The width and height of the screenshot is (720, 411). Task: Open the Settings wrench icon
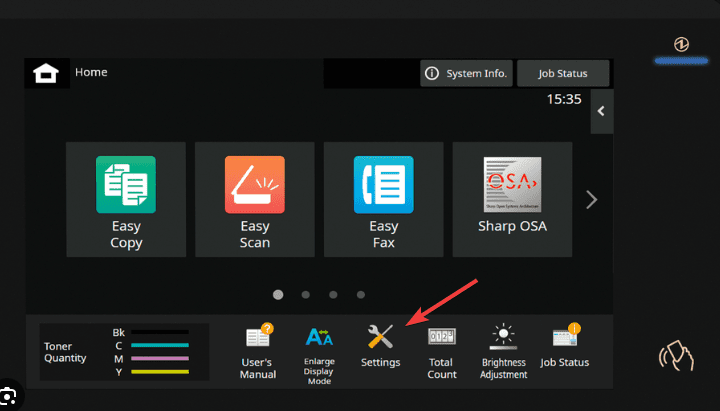pyautogui.click(x=381, y=345)
